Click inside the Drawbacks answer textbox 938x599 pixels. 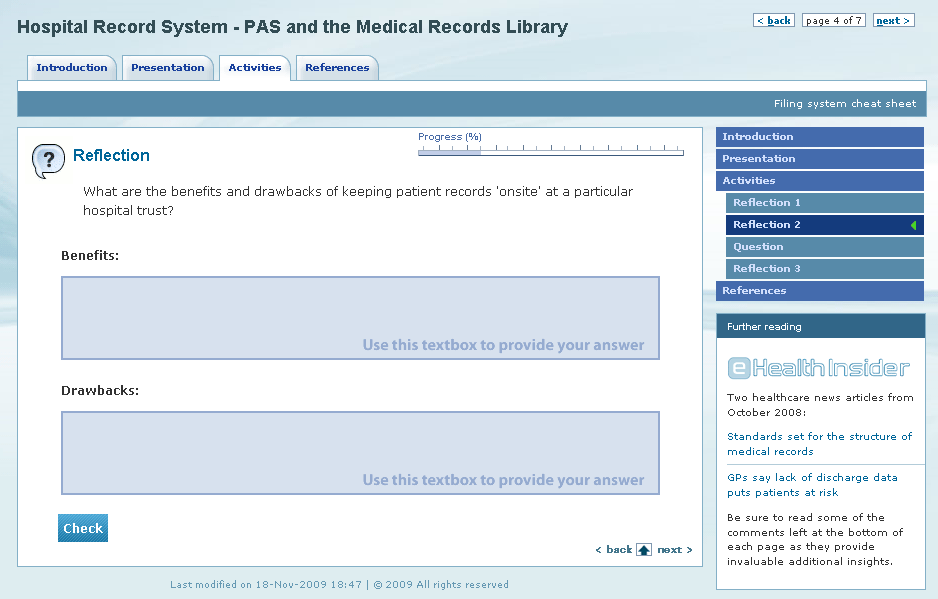click(360, 453)
